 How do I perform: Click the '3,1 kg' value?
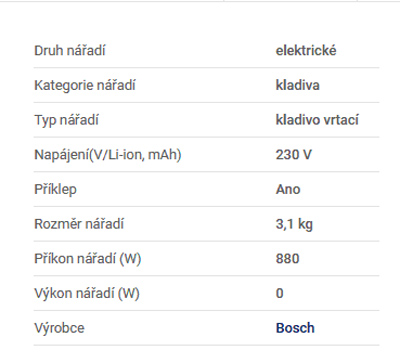tap(294, 224)
